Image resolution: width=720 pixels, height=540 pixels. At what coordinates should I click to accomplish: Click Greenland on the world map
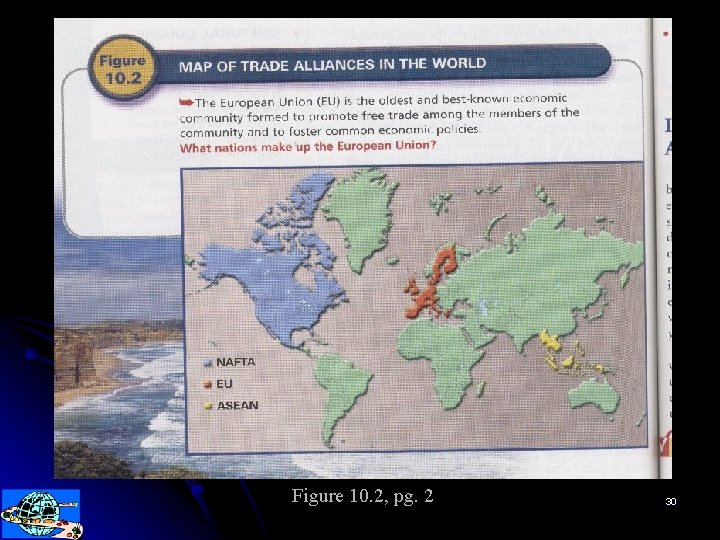point(363,216)
